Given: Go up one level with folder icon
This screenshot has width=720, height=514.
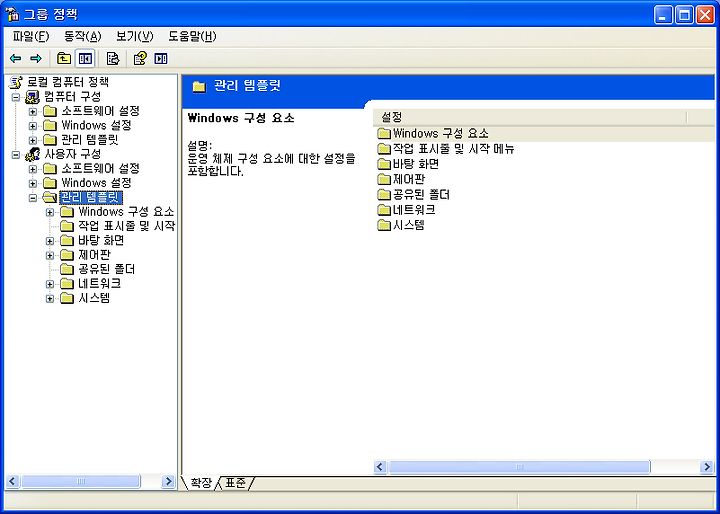Looking at the screenshot, I should pos(63,58).
